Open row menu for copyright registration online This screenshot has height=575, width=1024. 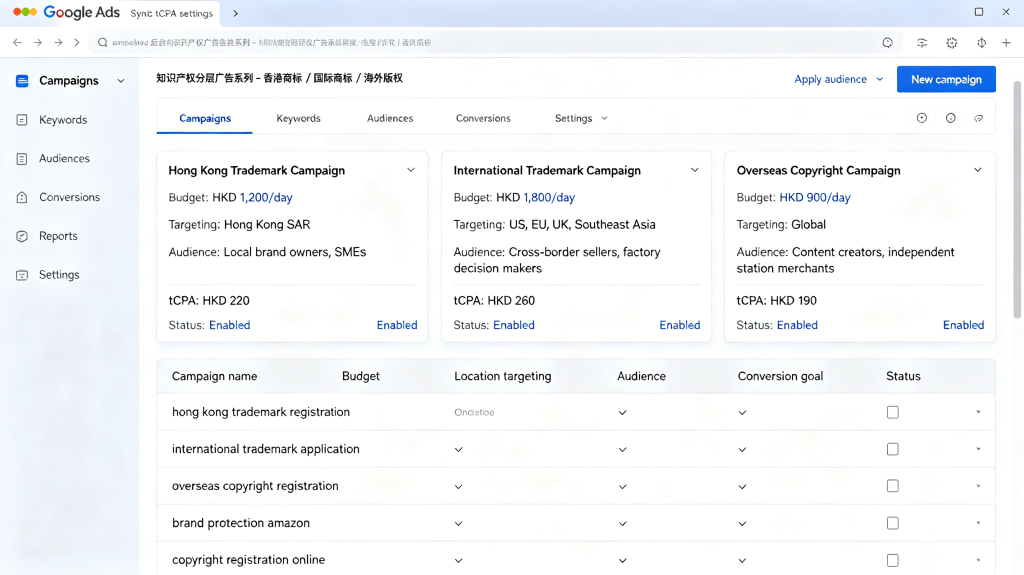click(x=978, y=560)
